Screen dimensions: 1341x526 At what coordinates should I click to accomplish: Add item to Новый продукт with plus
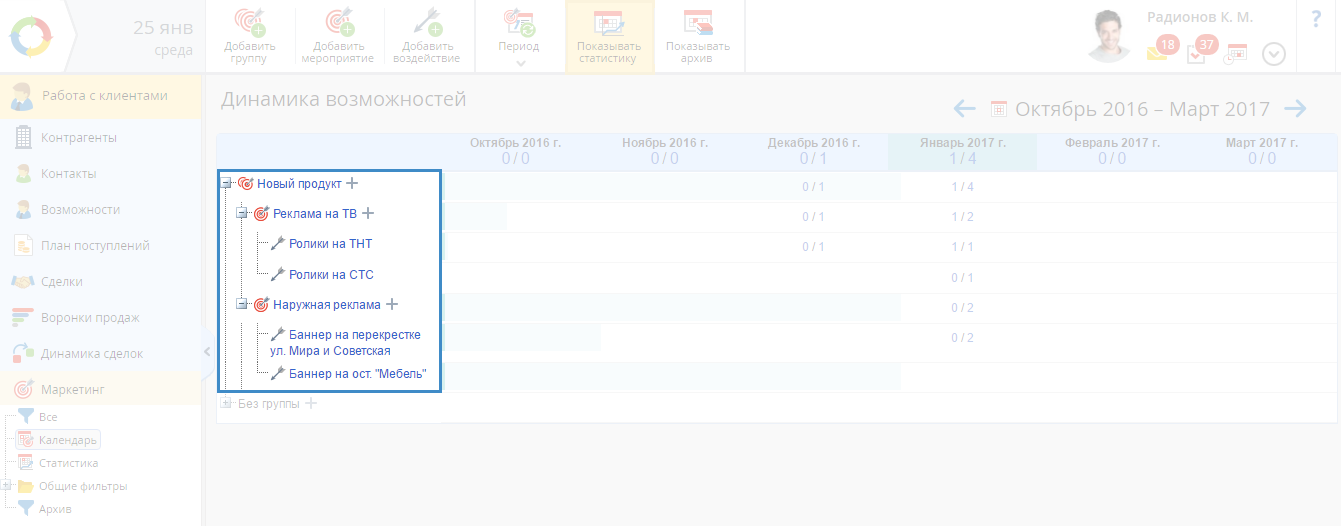pos(352,184)
